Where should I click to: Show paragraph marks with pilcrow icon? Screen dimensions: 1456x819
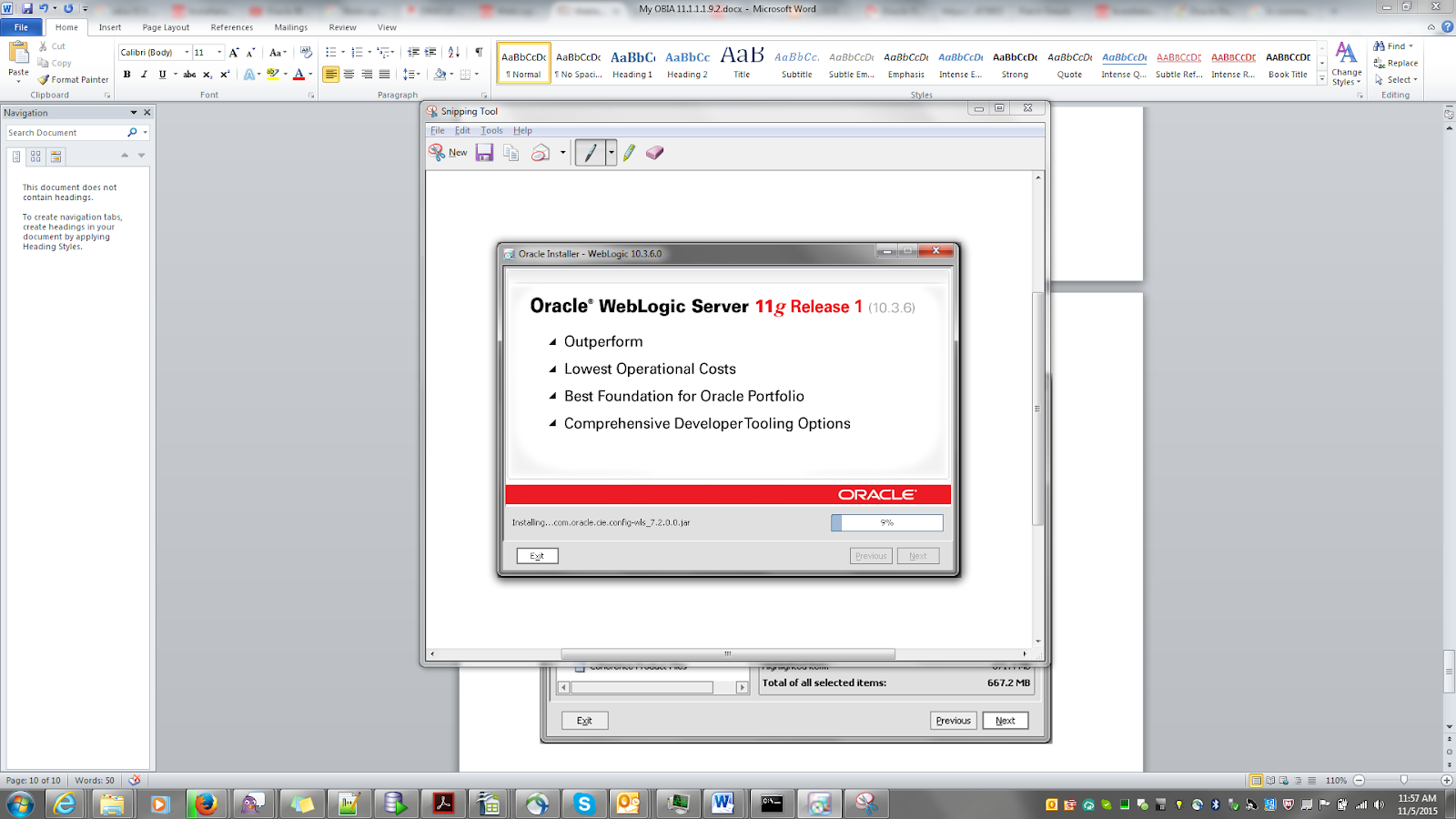479,53
